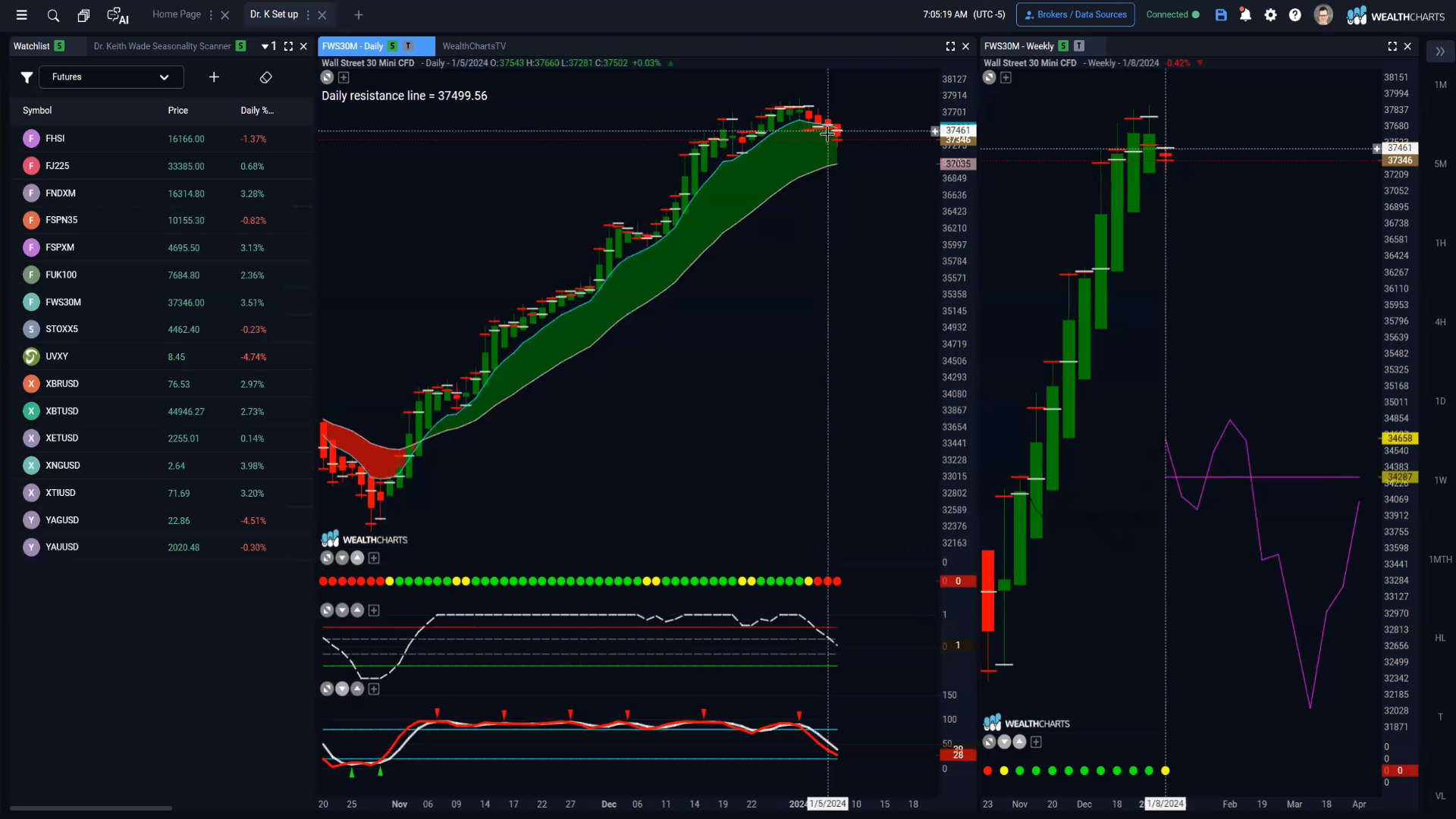Sort watchlist by Price column header
Viewport: 1456px width, 819px height.
[x=177, y=111]
